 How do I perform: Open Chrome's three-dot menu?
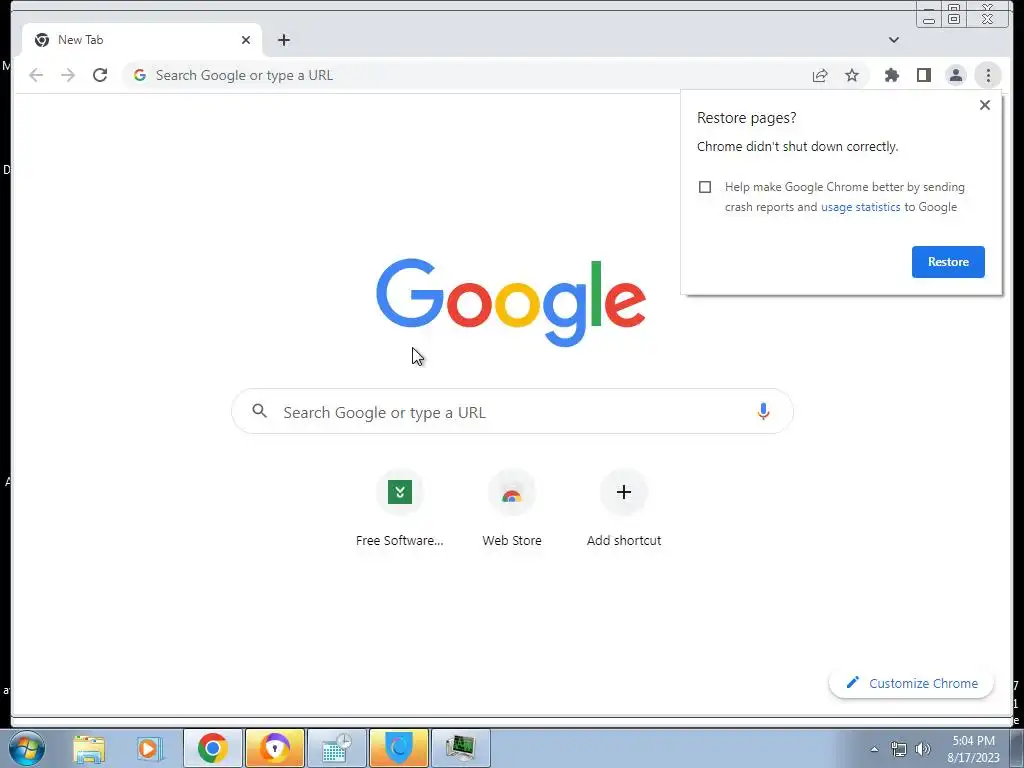pos(988,75)
